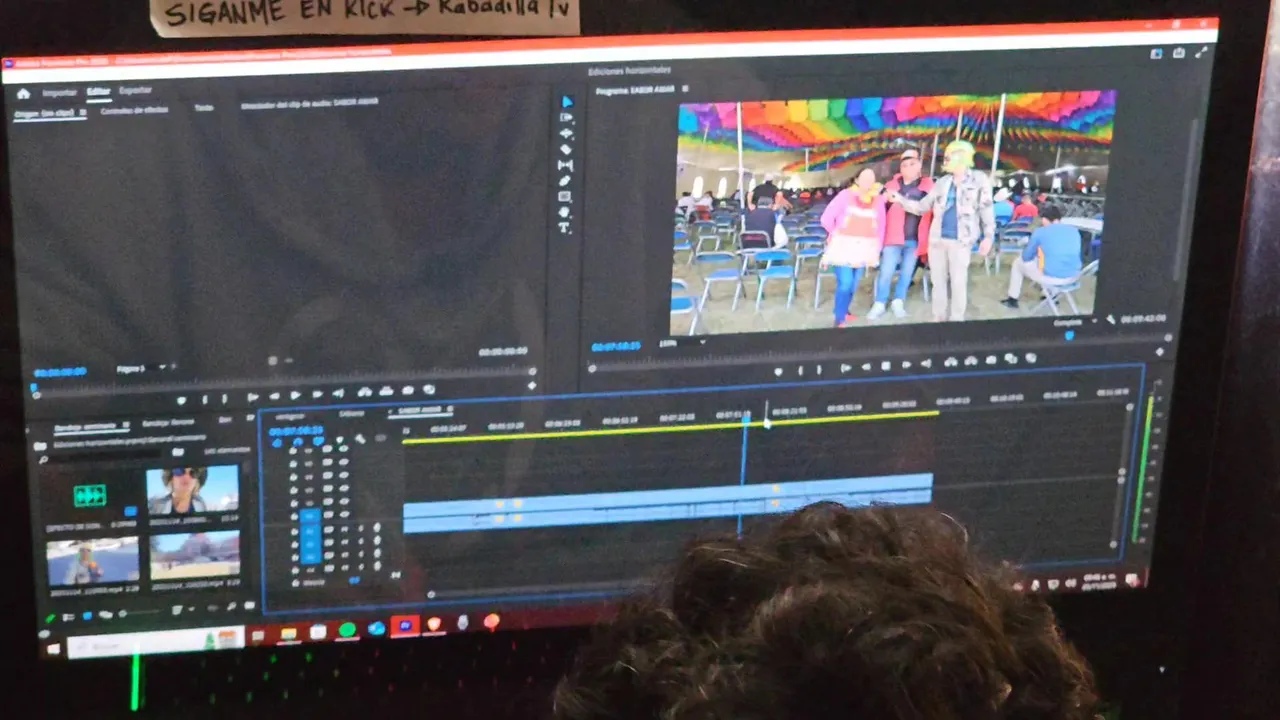Image resolution: width=1280 pixels, height=720 pixels.
Task: Select the Type tool
Action: pos(565,228)
